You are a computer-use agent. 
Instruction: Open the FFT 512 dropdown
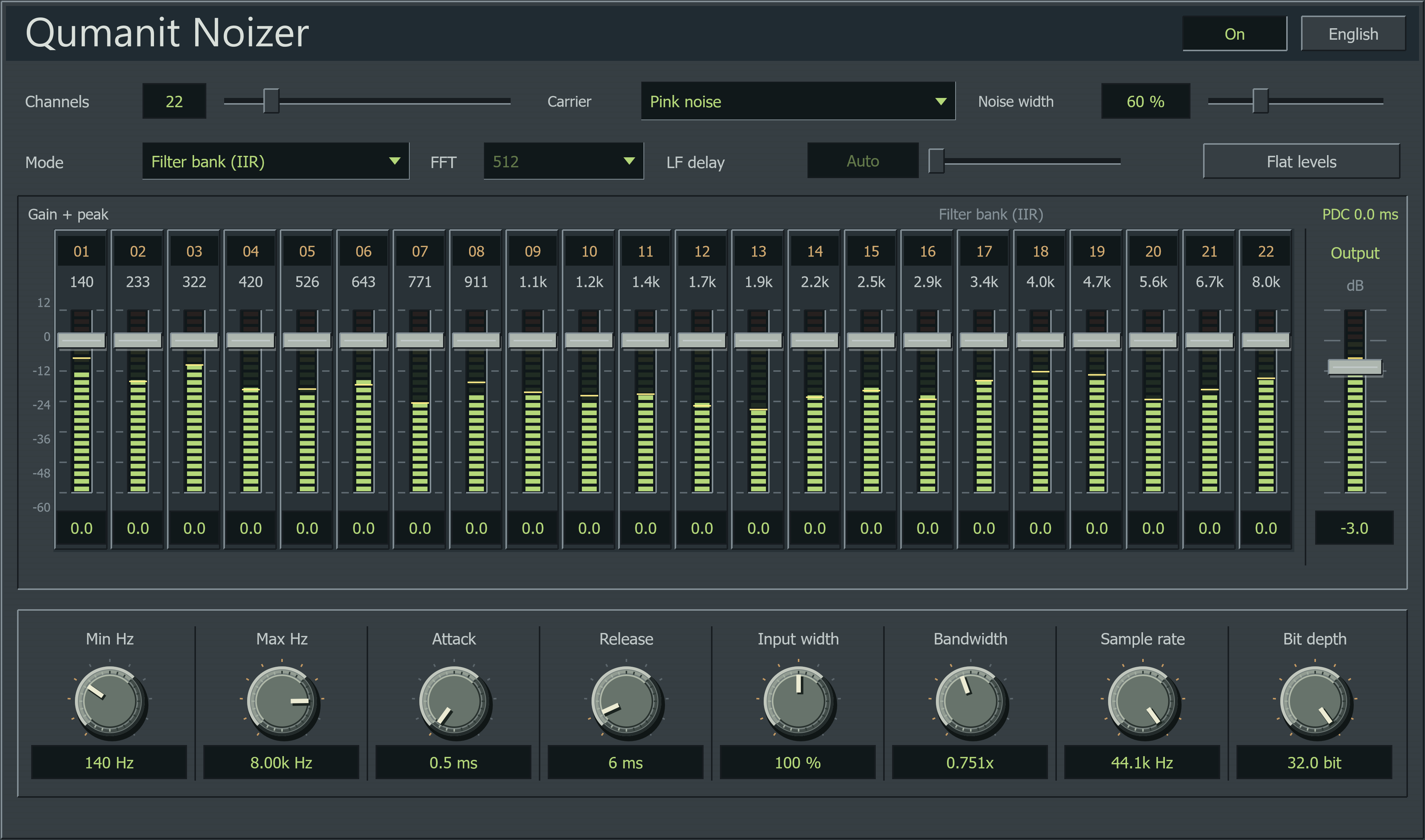click(563, 161)
